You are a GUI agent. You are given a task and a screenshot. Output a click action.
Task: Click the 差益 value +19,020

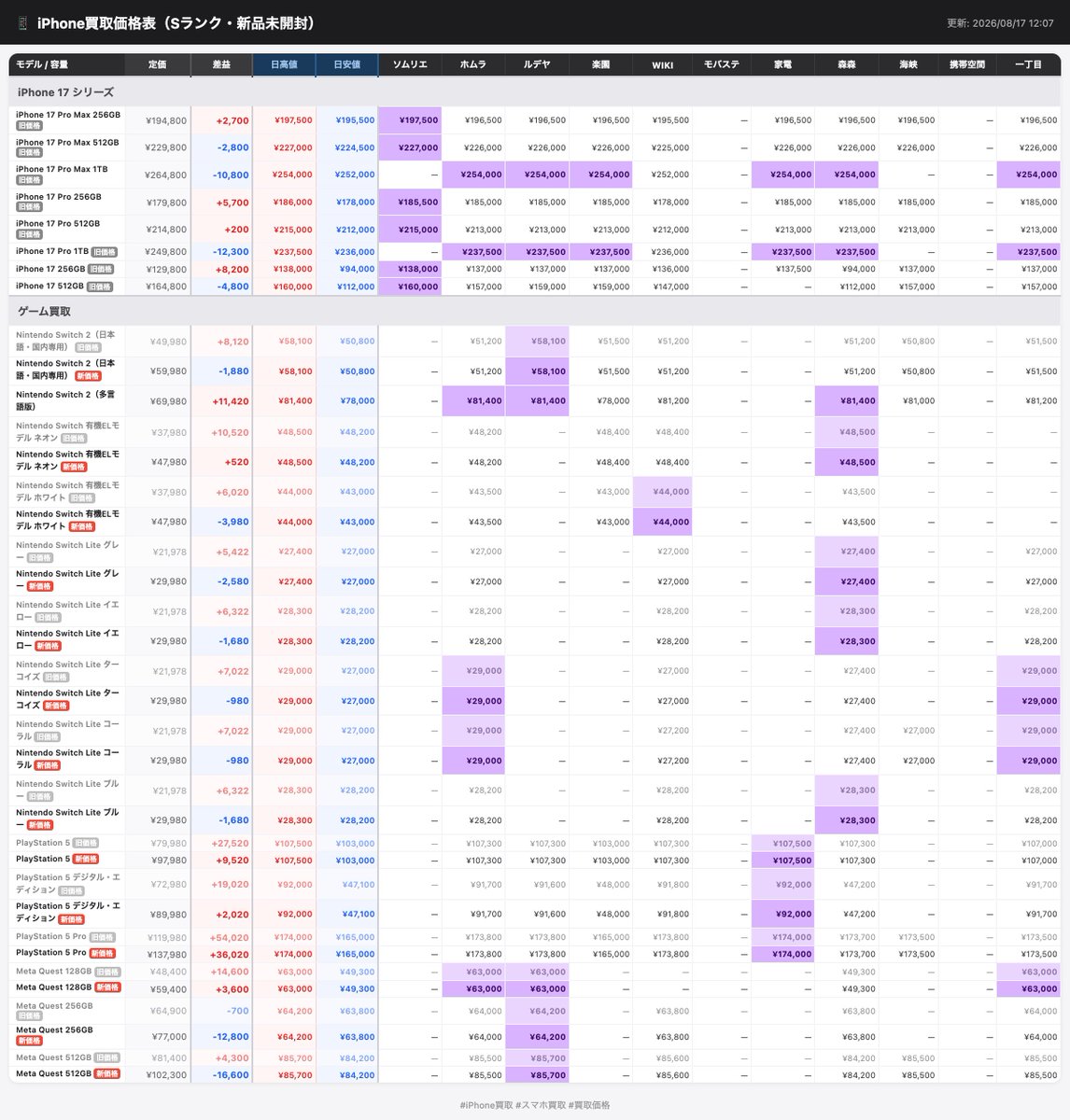pos(231,885)
